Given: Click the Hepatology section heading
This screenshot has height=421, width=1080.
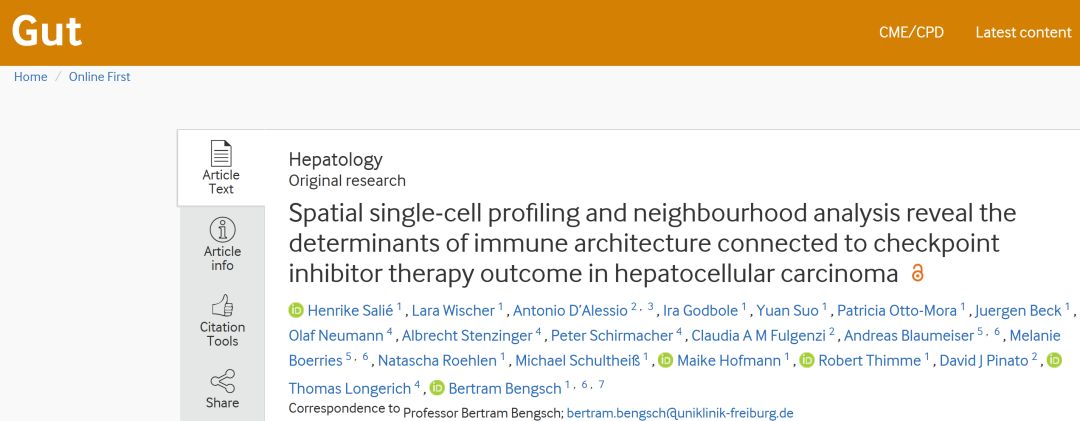Looking at the screenshot, I should [335, 159].
